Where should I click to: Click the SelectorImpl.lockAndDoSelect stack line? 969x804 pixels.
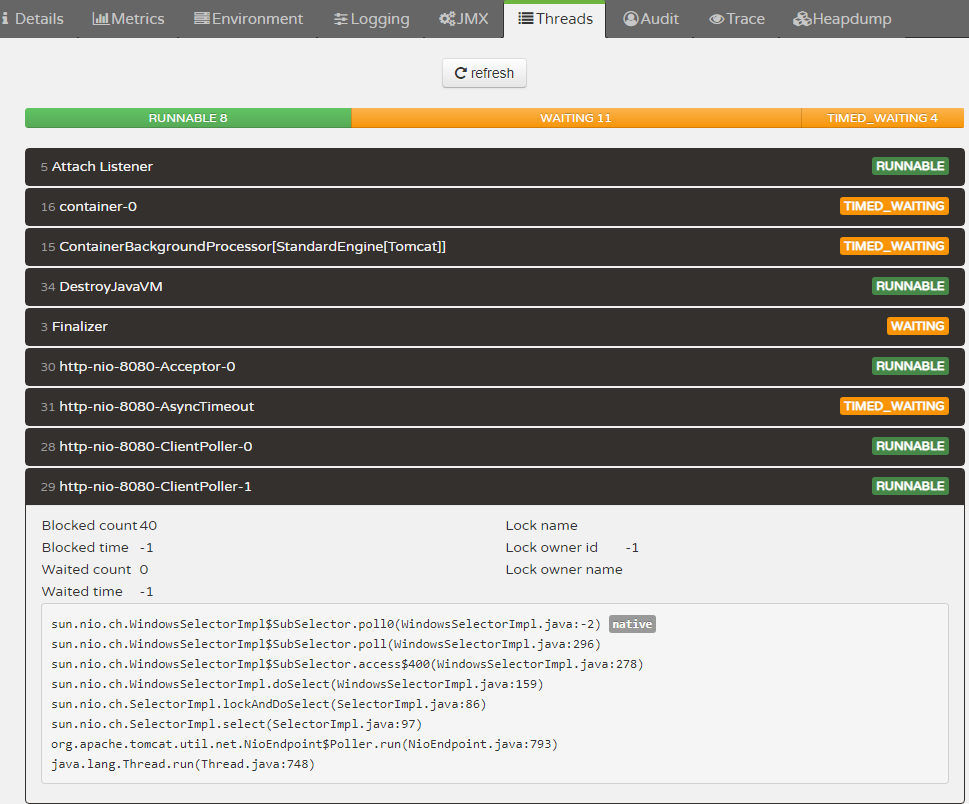269,704
